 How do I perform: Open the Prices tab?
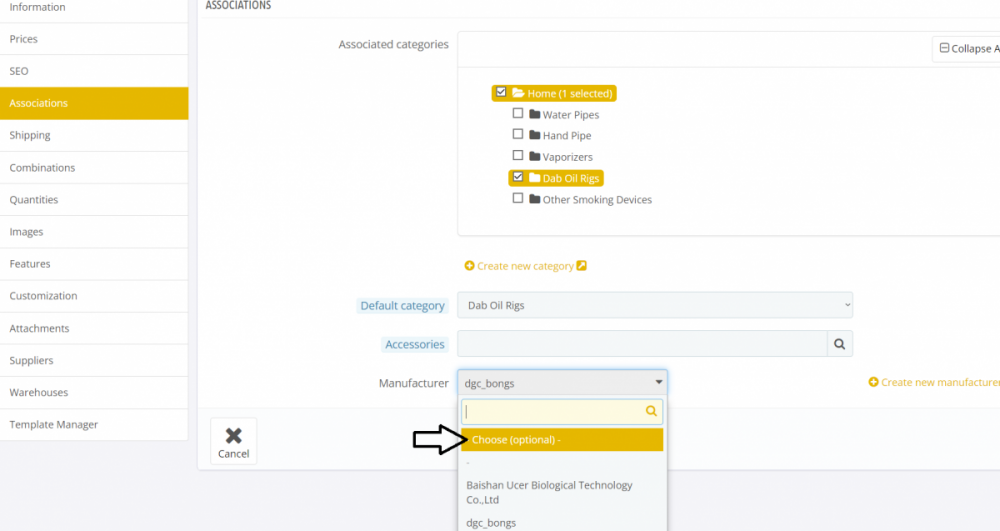click(94, 39)
